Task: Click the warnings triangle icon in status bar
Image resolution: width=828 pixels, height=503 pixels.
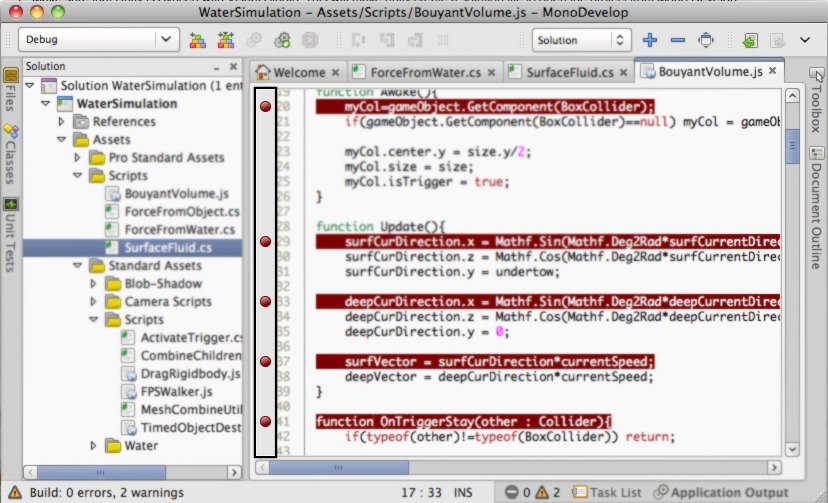Action: (x=543, y=492)
